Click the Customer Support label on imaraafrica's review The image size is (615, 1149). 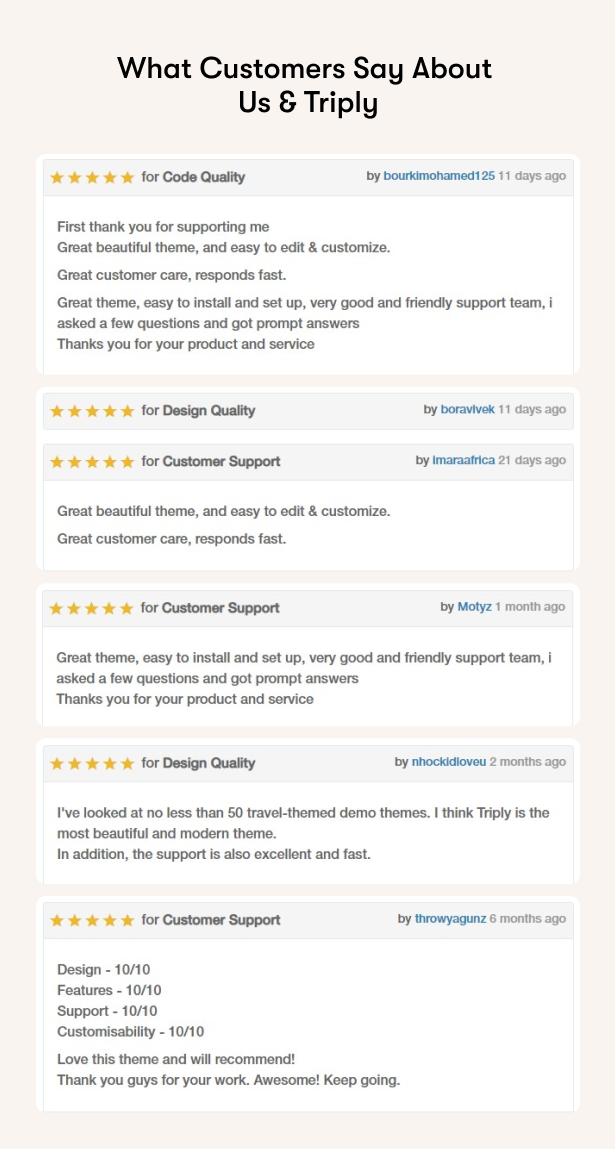221,462
